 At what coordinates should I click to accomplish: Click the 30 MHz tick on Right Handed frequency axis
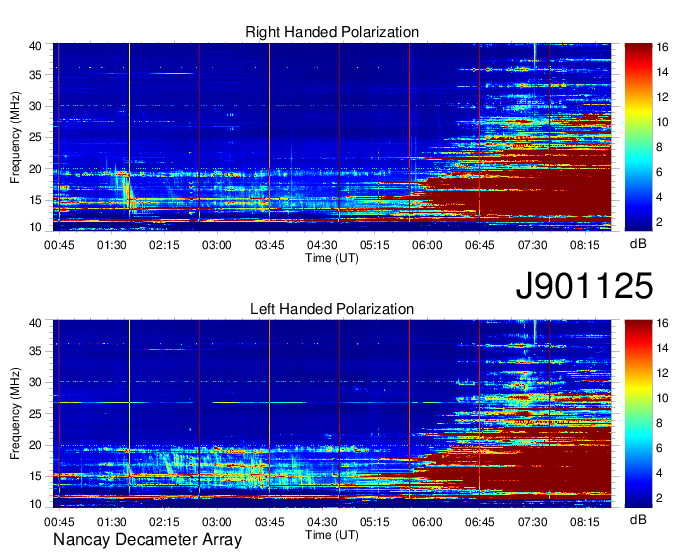pos(35,106)
